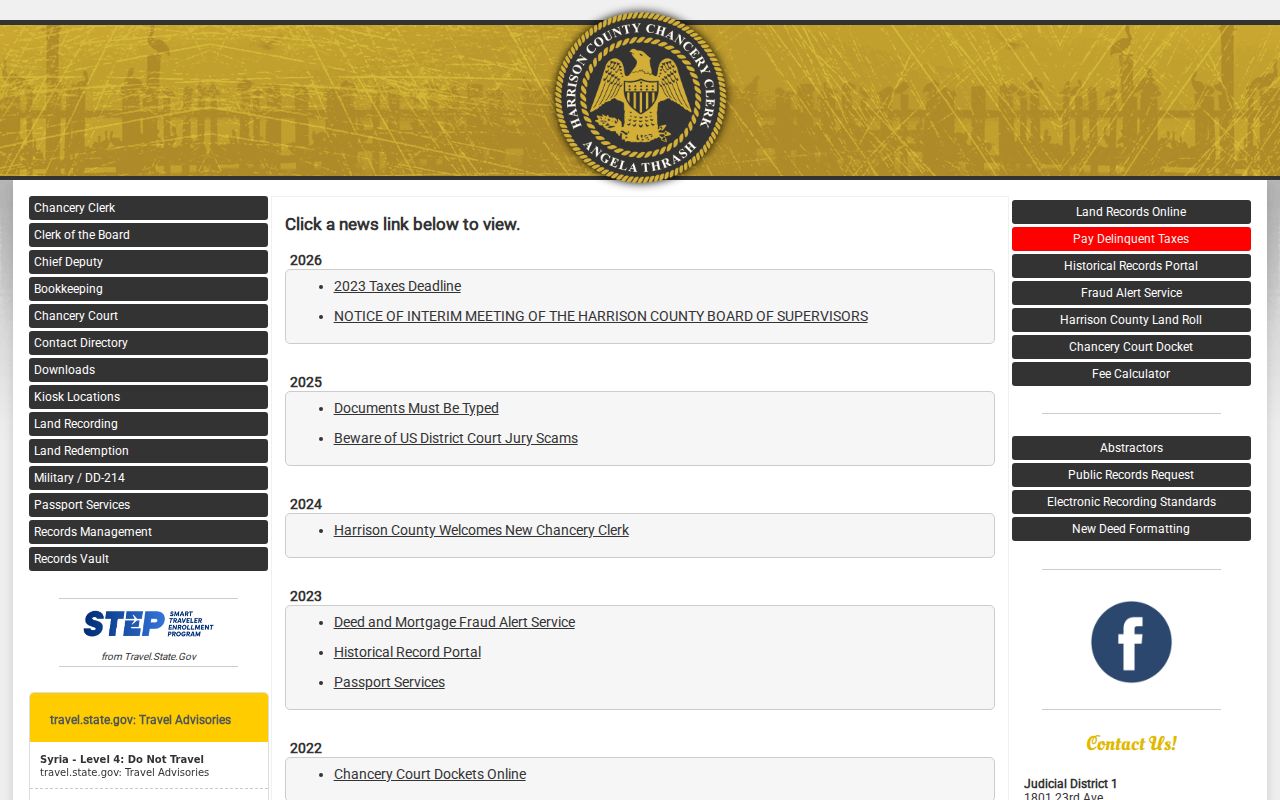Open Chancery Court Dockets Online link
Screen dimensions: 1280x800
tap(430, 774)
